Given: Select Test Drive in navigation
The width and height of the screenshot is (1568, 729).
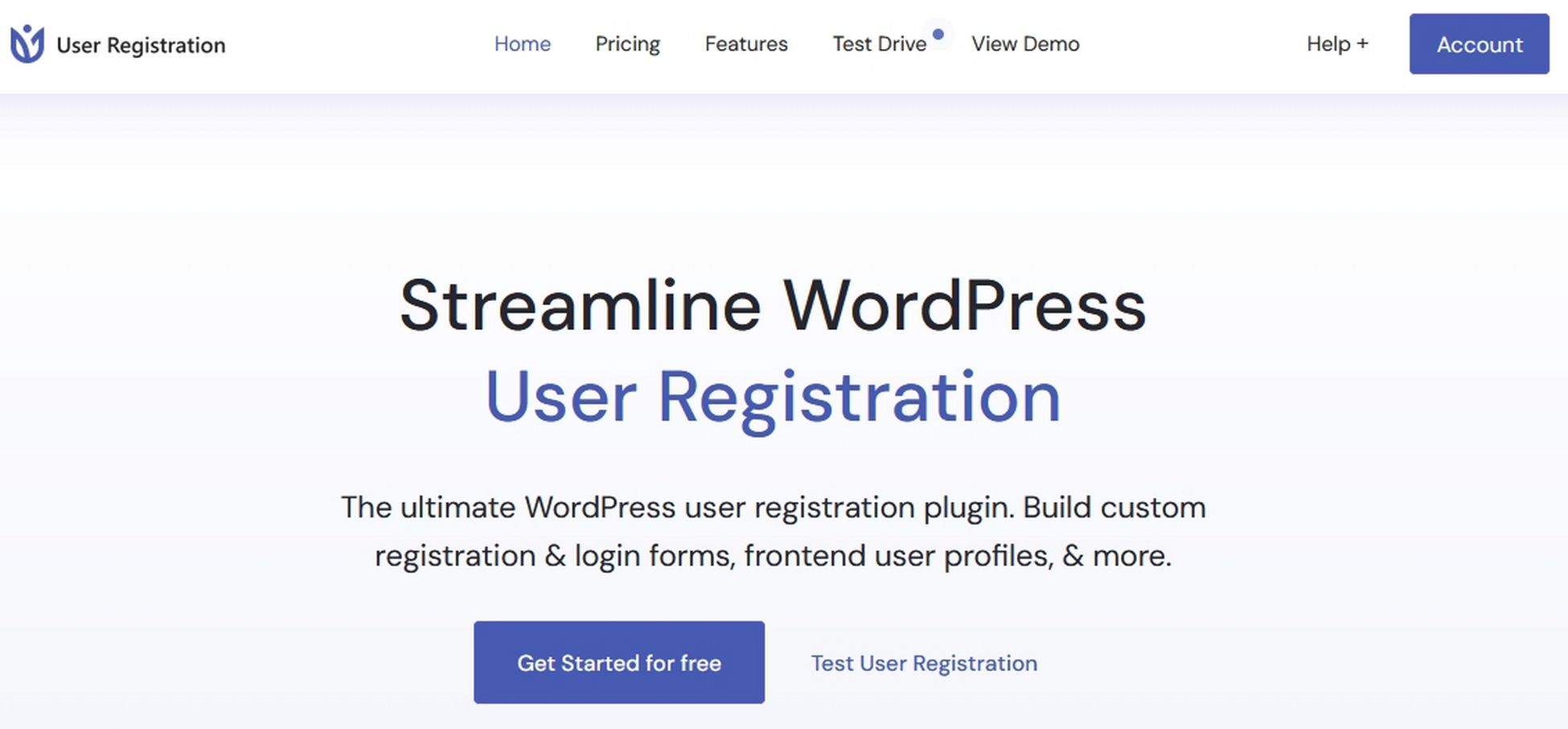Looking at the screenshot, I should (x=879, y=43).
